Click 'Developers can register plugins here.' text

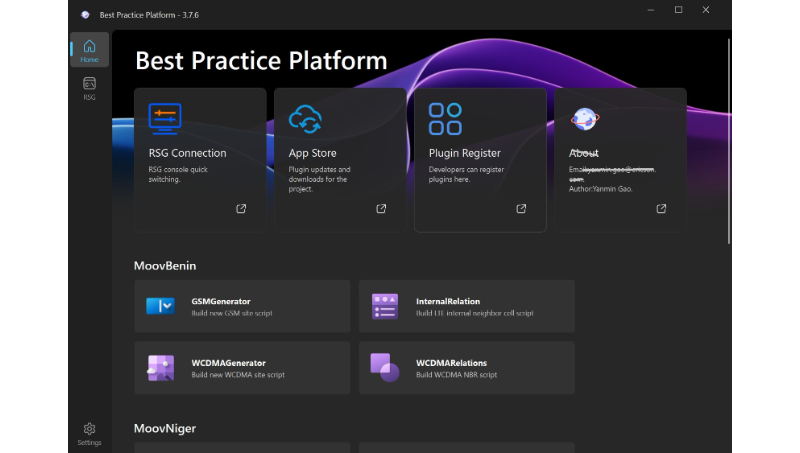466,174
